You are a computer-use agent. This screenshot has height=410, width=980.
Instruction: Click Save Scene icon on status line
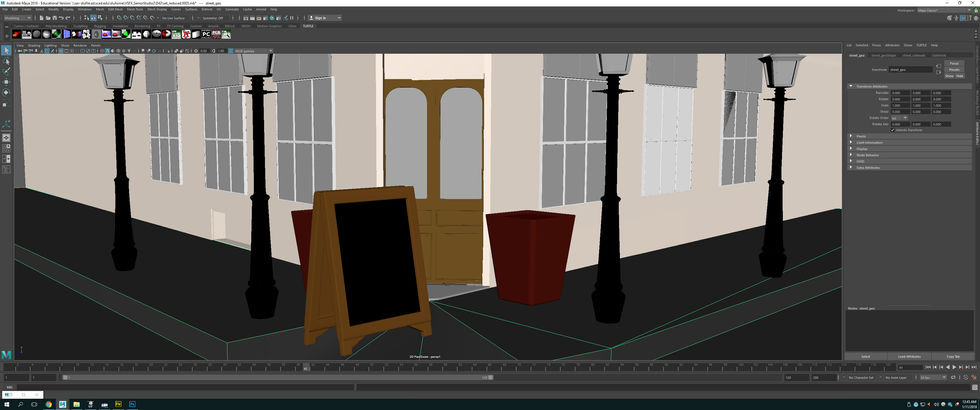(x=53, y=18)
